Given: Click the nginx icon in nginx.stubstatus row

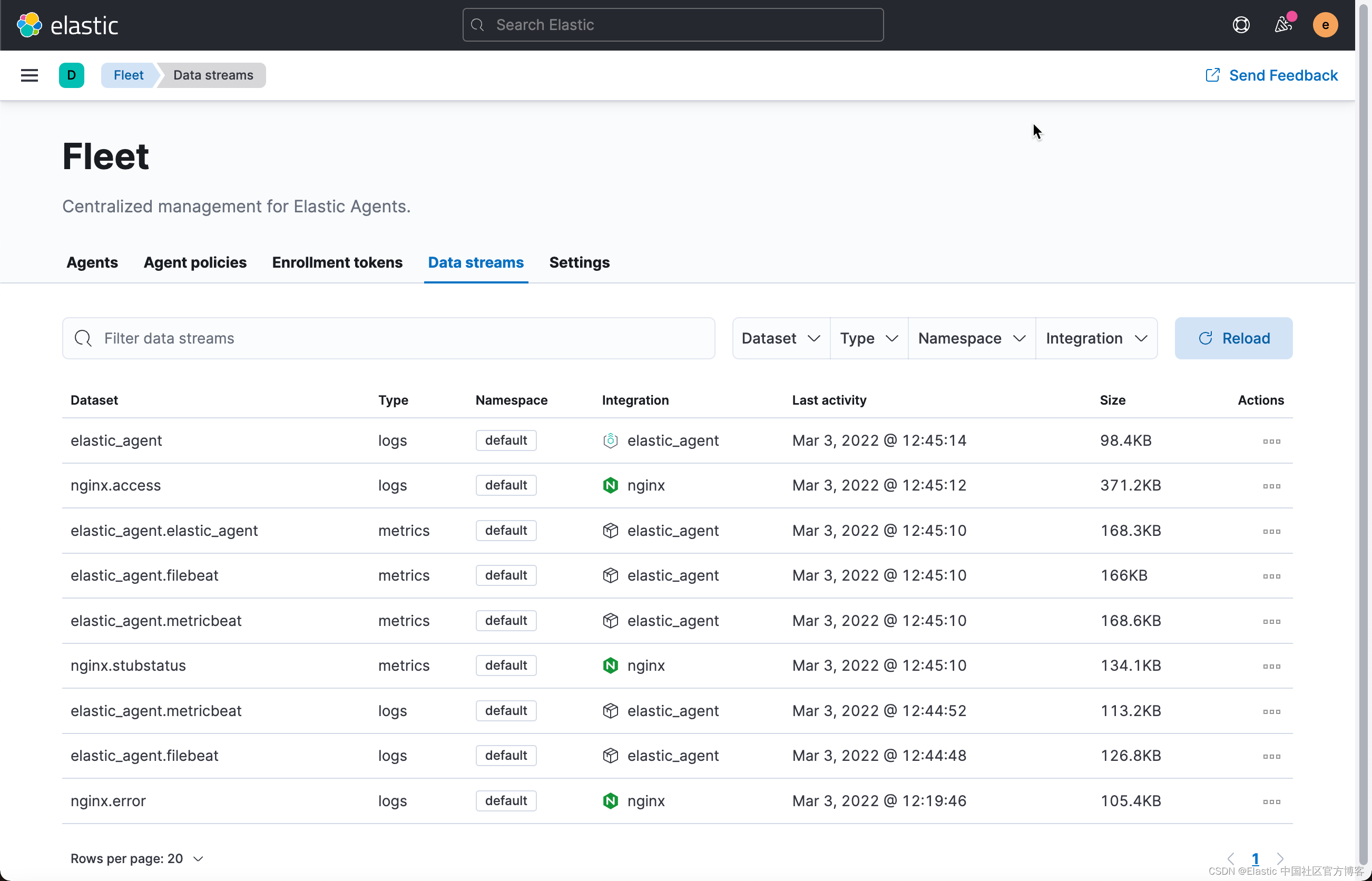Looking at the screenshot, I should coord(610,665).
